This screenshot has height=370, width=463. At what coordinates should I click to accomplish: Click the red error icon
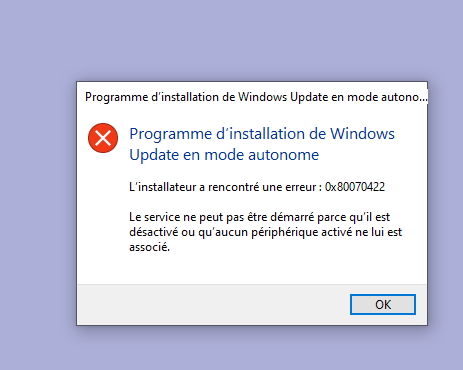tap(103, 138)
